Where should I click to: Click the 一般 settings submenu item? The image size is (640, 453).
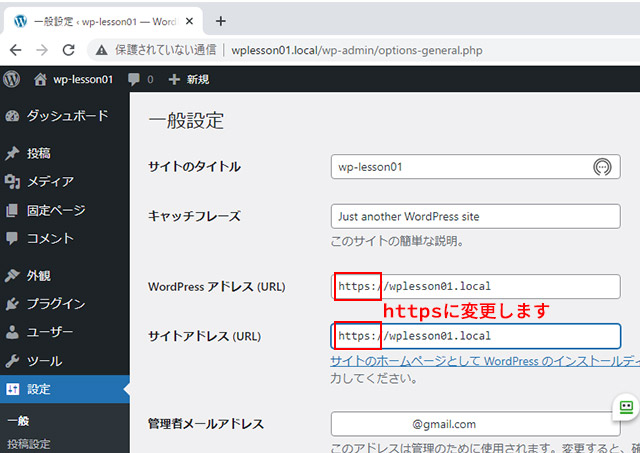(x=18, y=421)
